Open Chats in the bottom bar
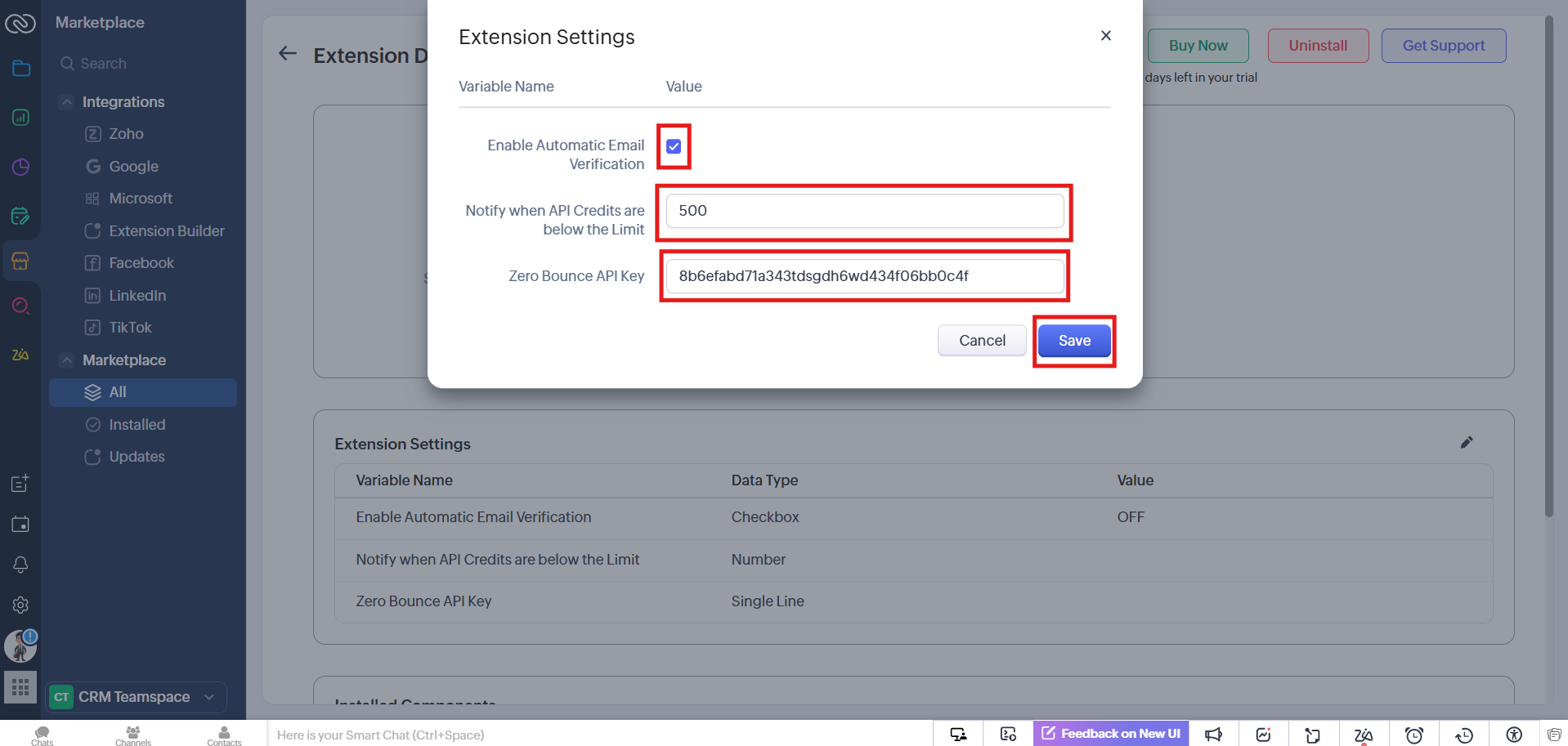Screen dimensions: 1568x746 click(x=43, y=735)
